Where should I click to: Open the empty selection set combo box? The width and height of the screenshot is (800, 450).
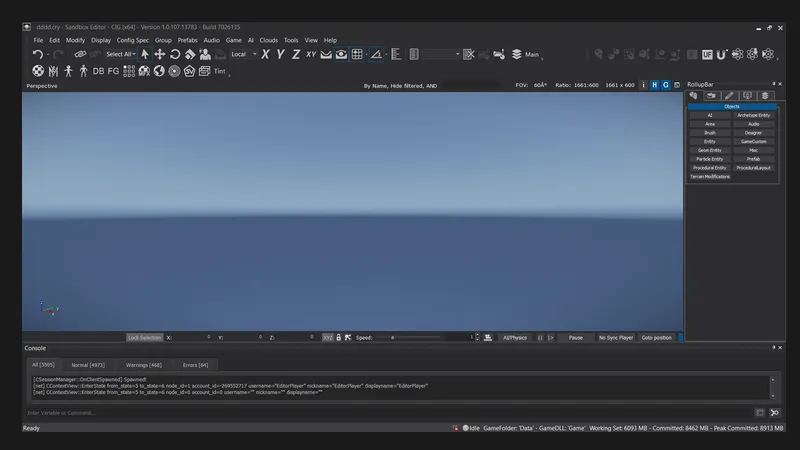tap(441, 54)
